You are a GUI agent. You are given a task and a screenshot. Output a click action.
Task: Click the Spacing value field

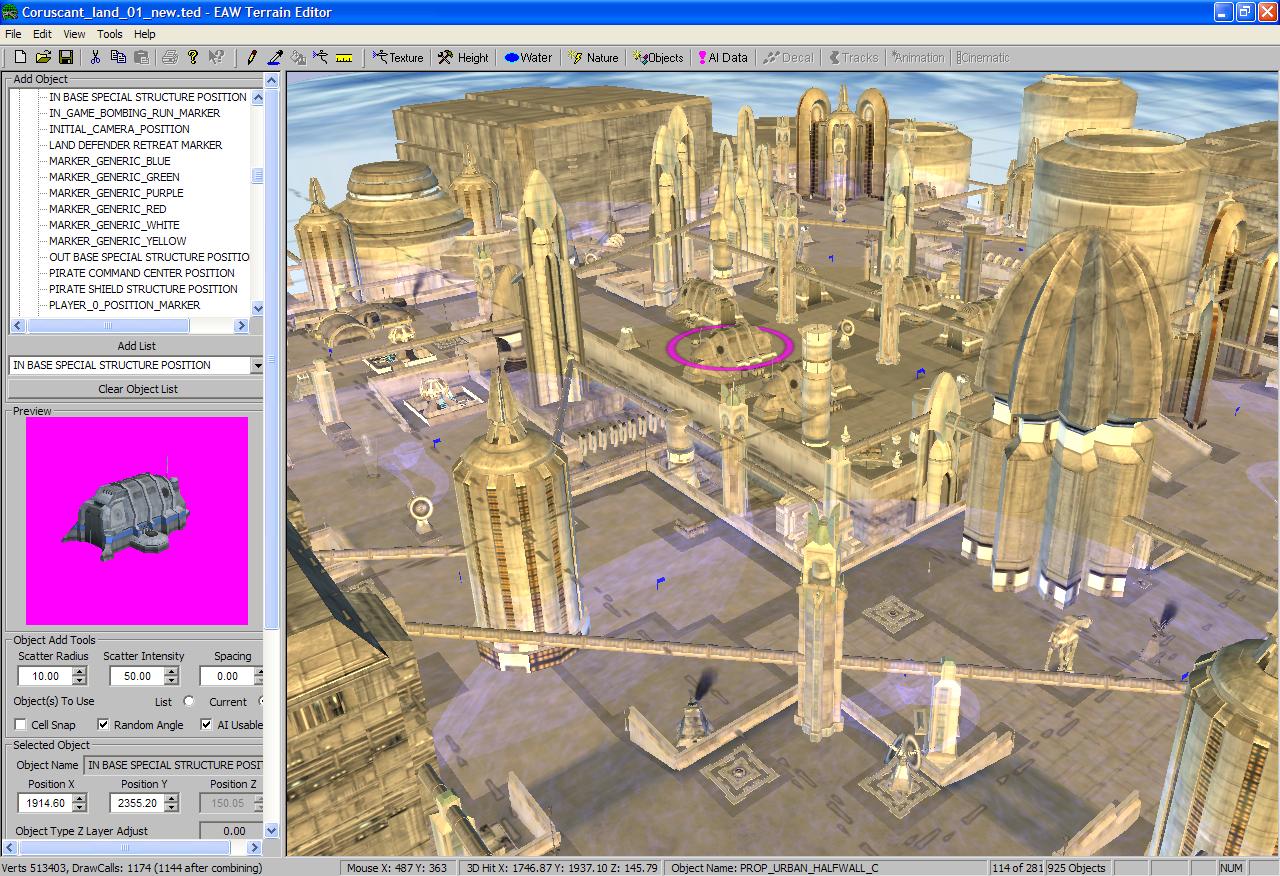pyautogui.click(x=228, y=676)
